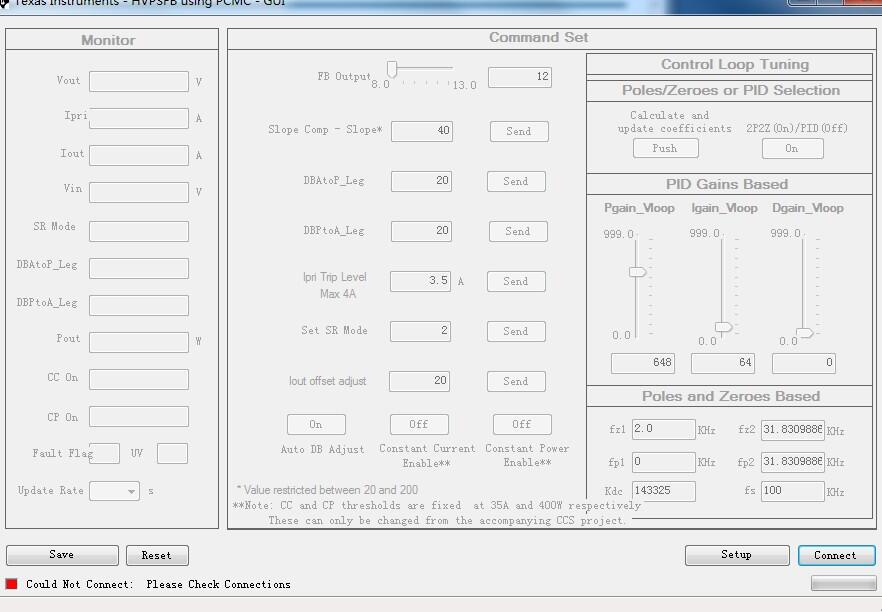Click the Pgain_Vloop slider handle

click(637, 272)
